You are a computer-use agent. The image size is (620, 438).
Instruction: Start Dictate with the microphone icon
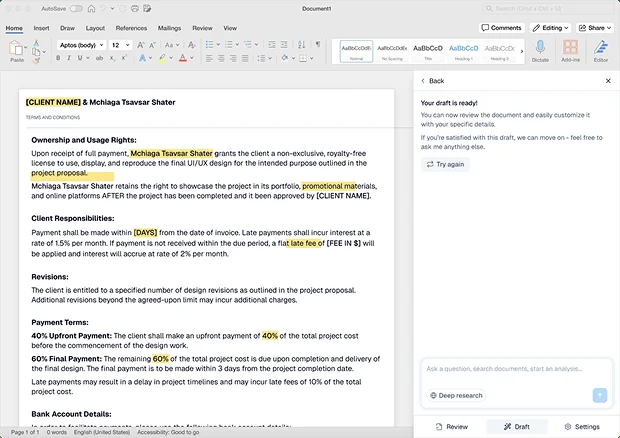[540, 48]
